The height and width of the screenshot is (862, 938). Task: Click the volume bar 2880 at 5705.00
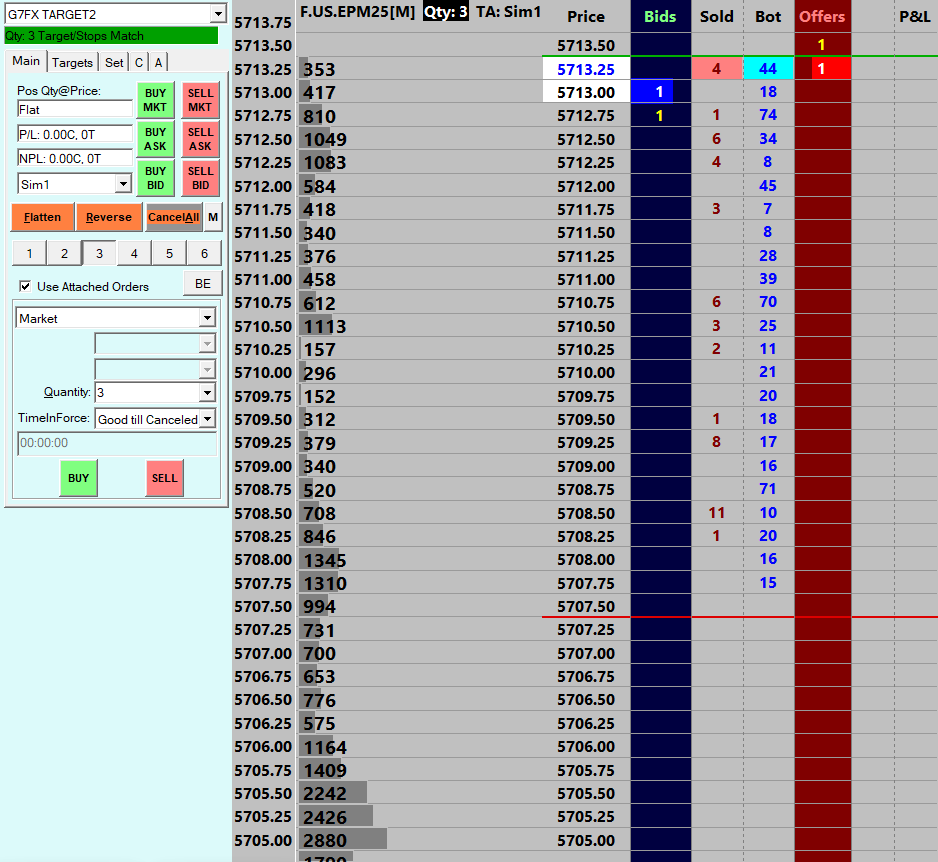pyautogui.click(x=342, y=840)
